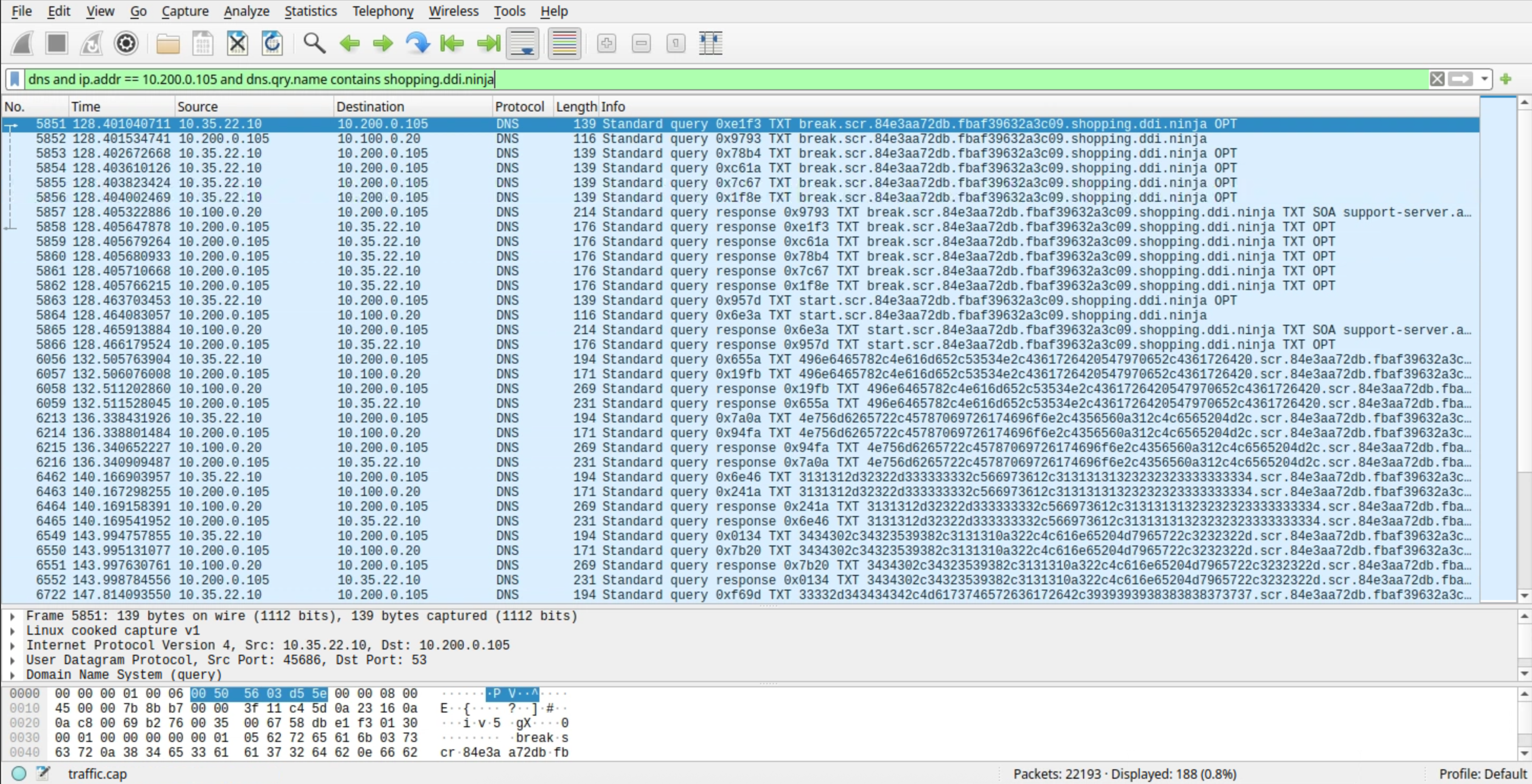Expand the Domain Name System (query) tree
Viewport: 1532px width, 784px height.
[x=12, y=675]
